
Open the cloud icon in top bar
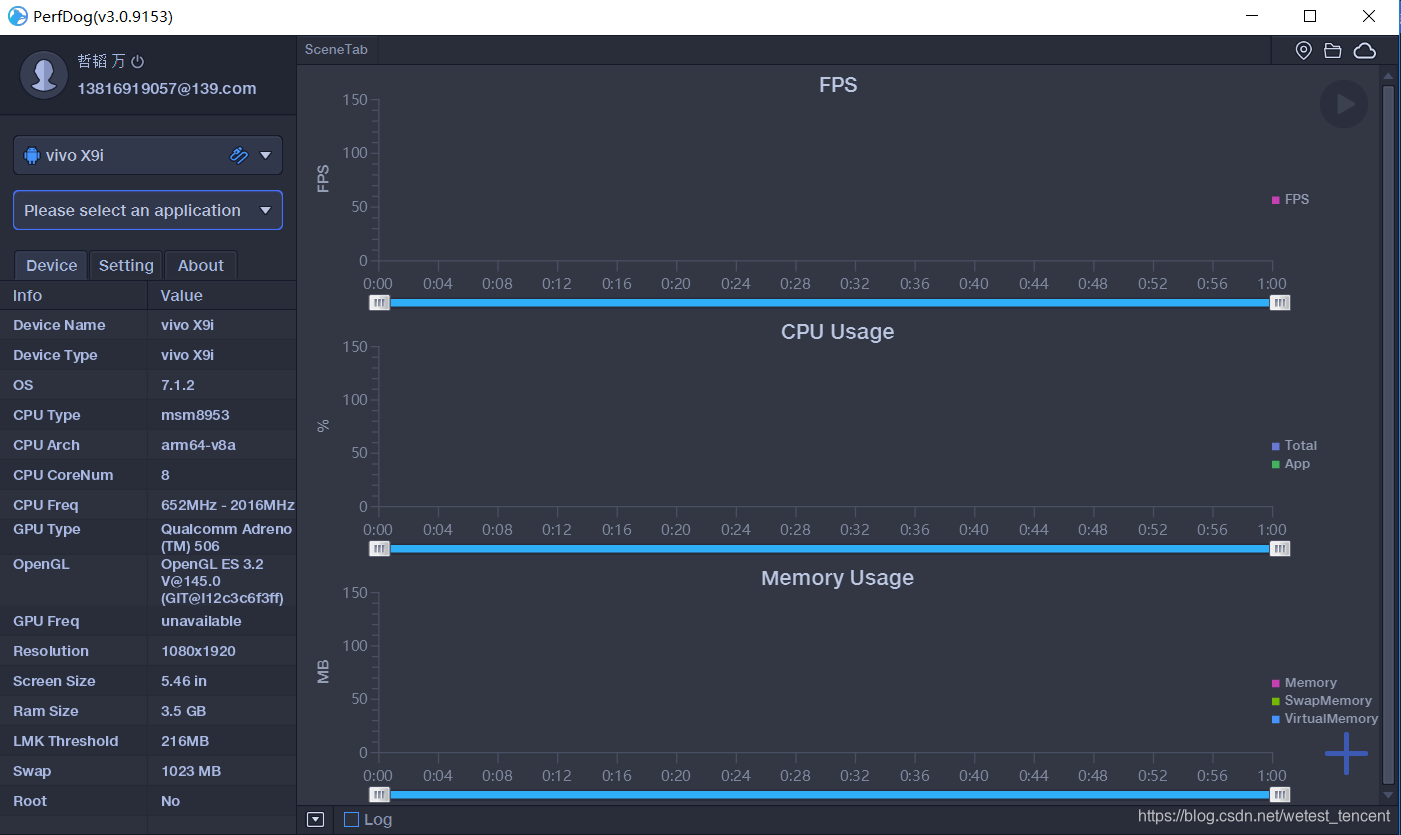point(1364,50)
